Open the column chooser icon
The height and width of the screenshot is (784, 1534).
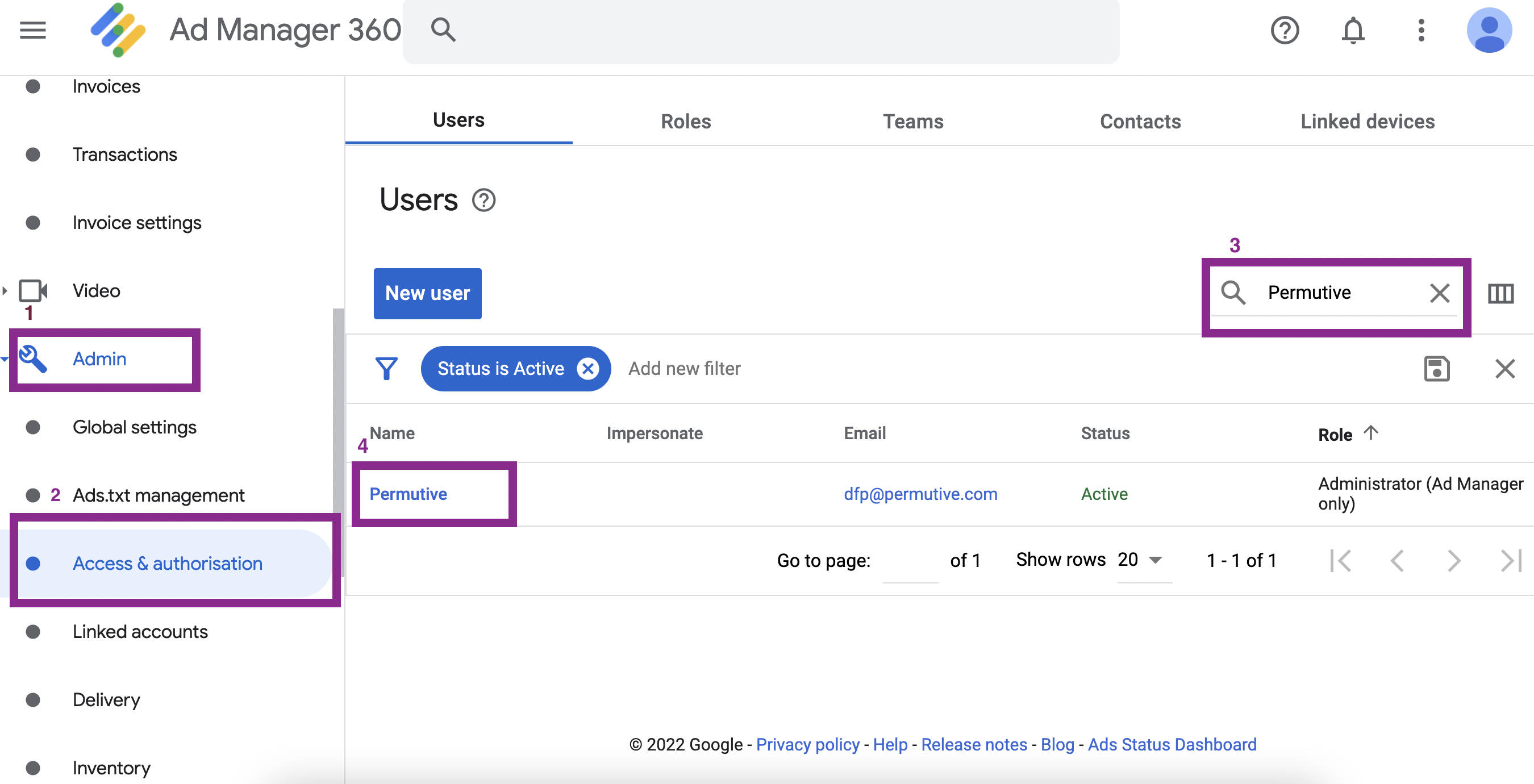coord(1500,294)
